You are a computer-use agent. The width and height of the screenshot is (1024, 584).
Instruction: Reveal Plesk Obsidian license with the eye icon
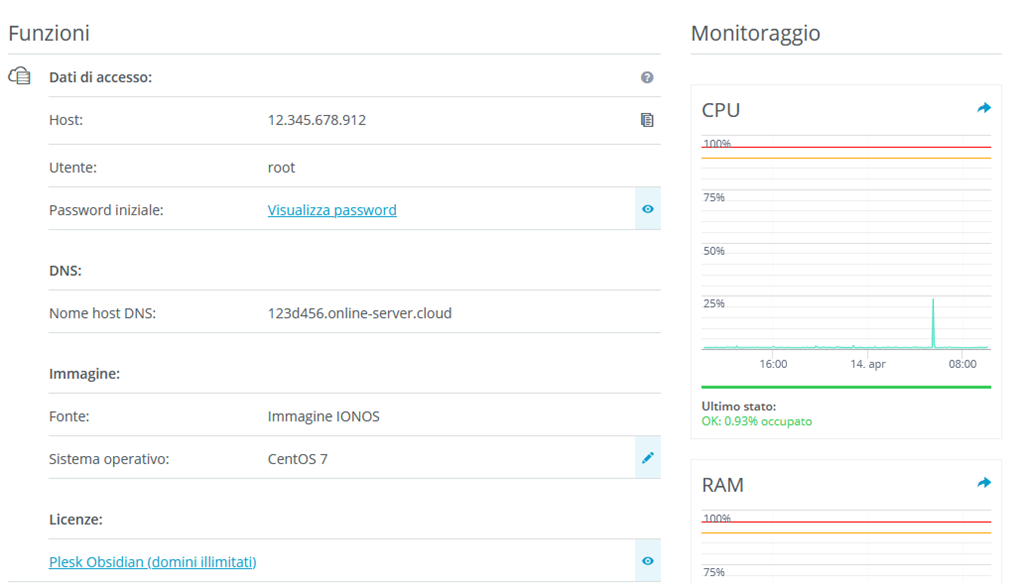pyautogui.click(x=648, y=561)
